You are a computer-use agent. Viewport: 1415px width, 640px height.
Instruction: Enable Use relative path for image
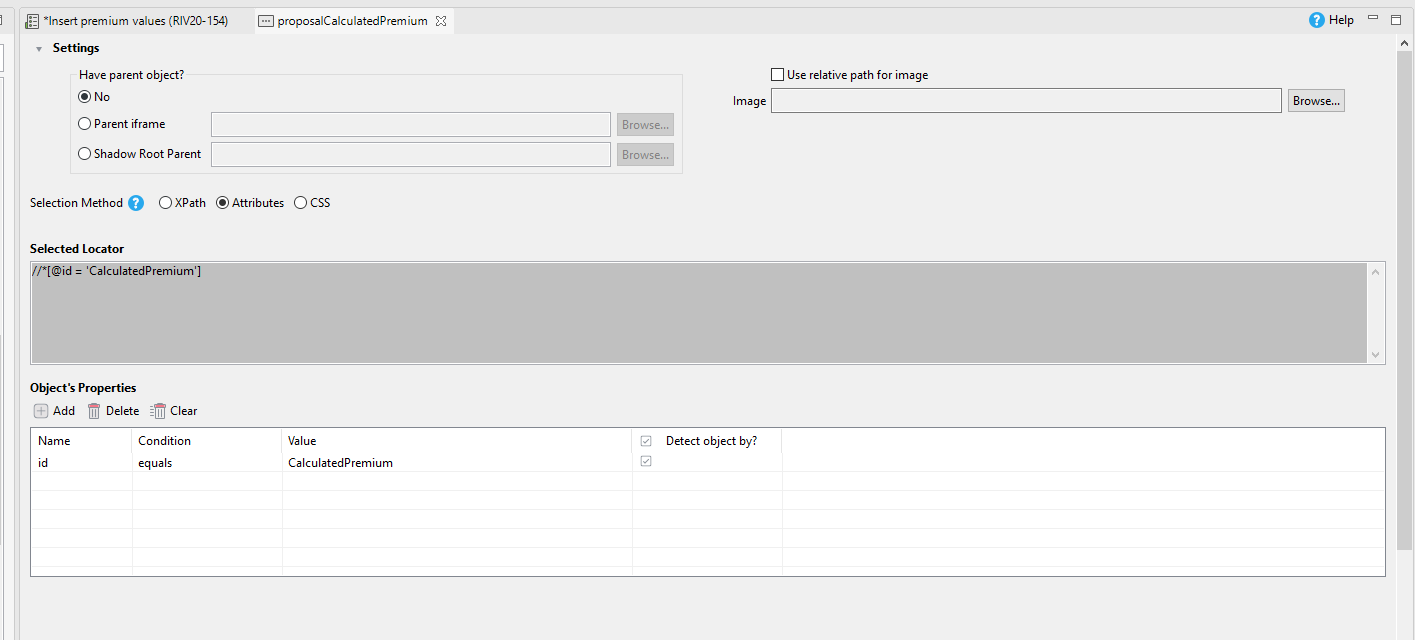[x=777, y=75]
